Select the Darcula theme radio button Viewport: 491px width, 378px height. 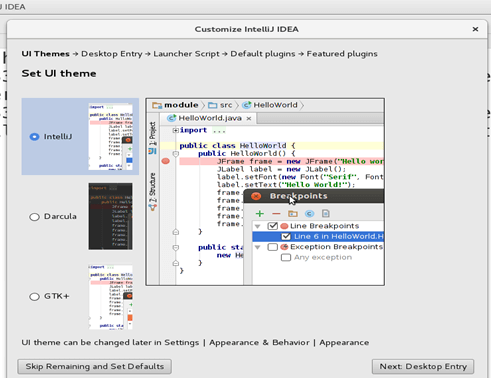pyautogui.click(x=34, y=217)
